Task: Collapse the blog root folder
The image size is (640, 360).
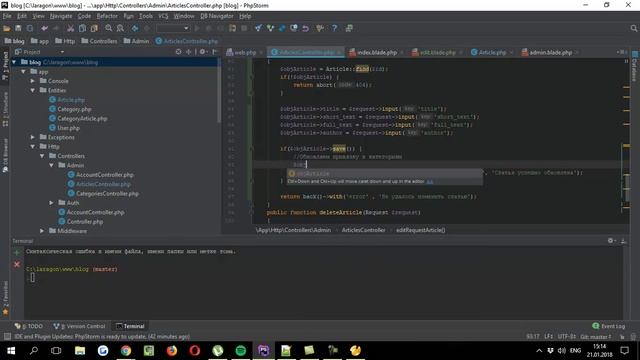Action: pyautogui.click(x=14, y=62)
